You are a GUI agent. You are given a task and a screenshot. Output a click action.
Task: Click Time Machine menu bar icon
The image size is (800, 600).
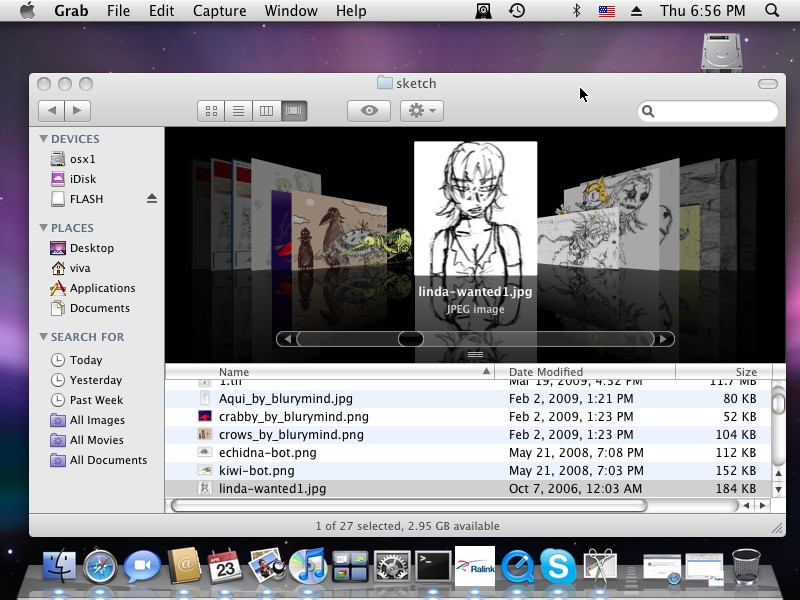(517, 11)
